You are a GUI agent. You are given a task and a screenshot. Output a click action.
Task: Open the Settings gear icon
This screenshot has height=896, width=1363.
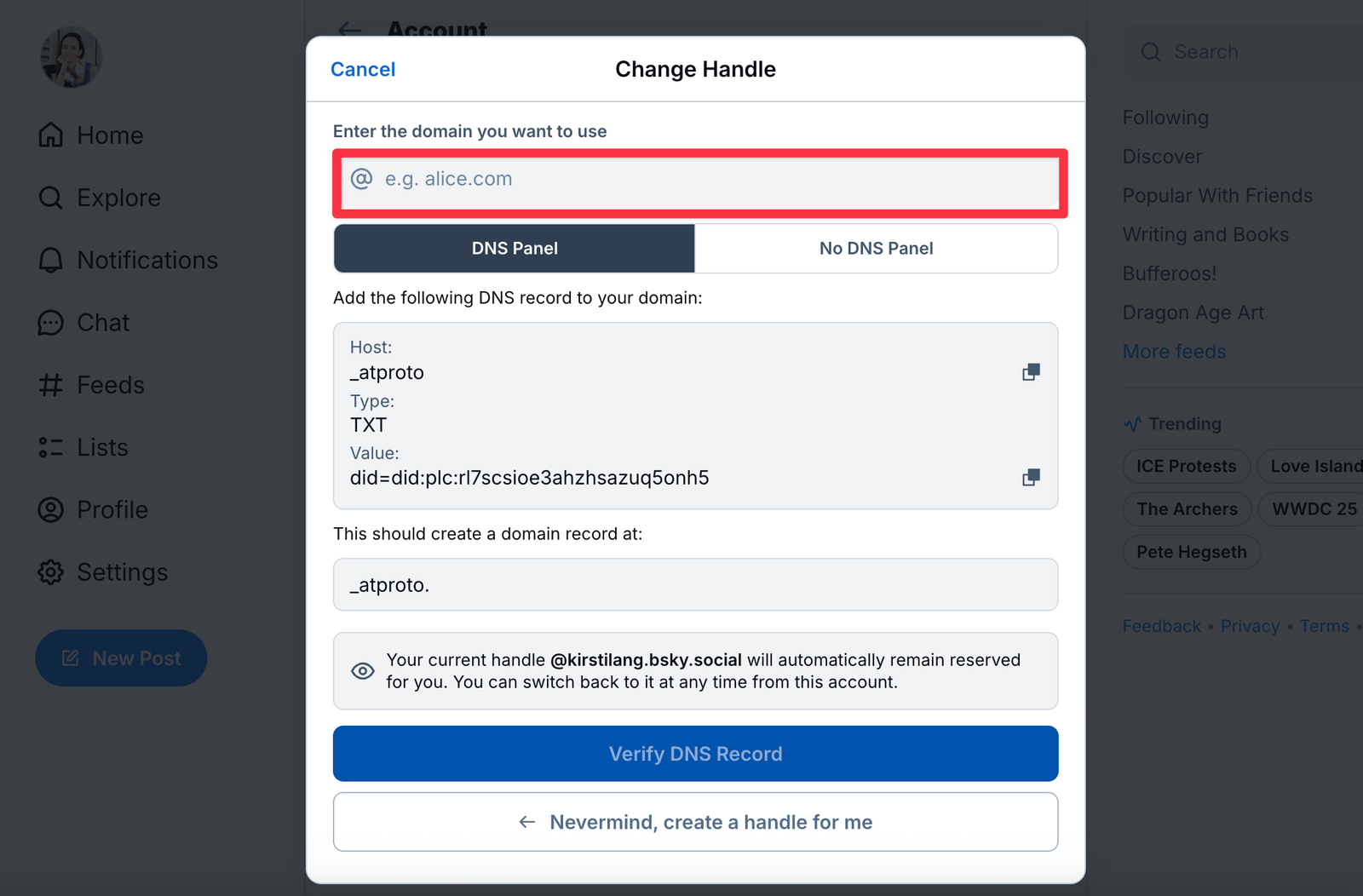click(51, 571)
